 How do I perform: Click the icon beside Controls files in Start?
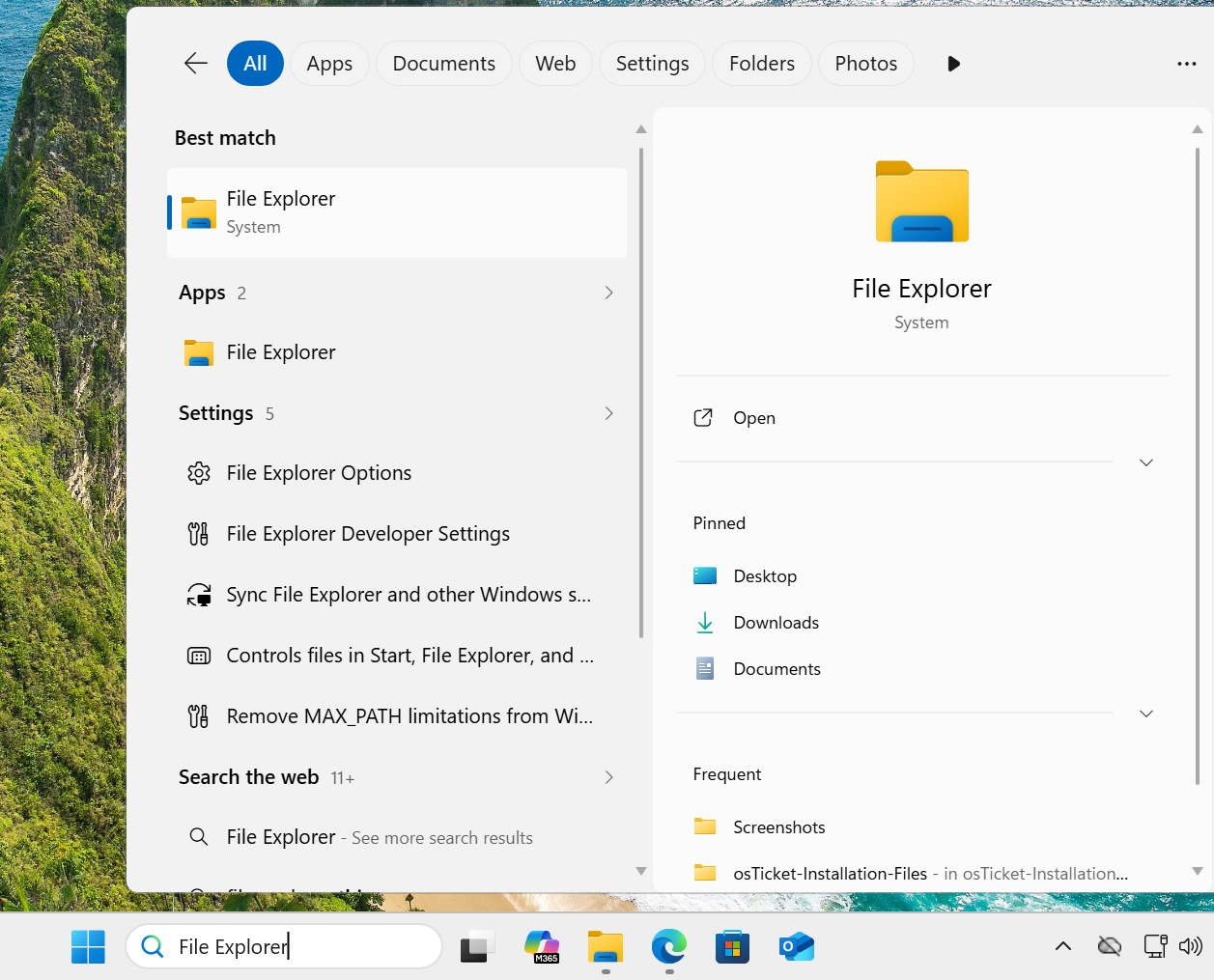coord(199,657)
